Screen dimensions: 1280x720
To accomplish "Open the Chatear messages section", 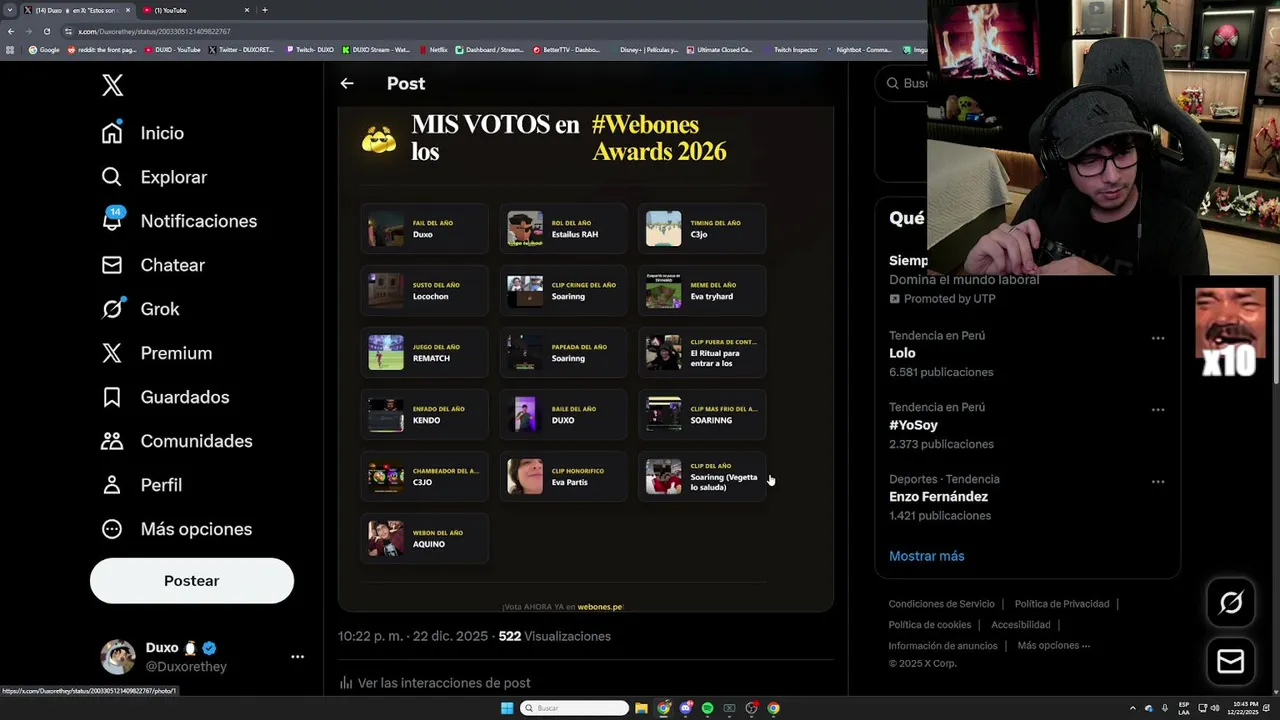I will pos(153,265).
